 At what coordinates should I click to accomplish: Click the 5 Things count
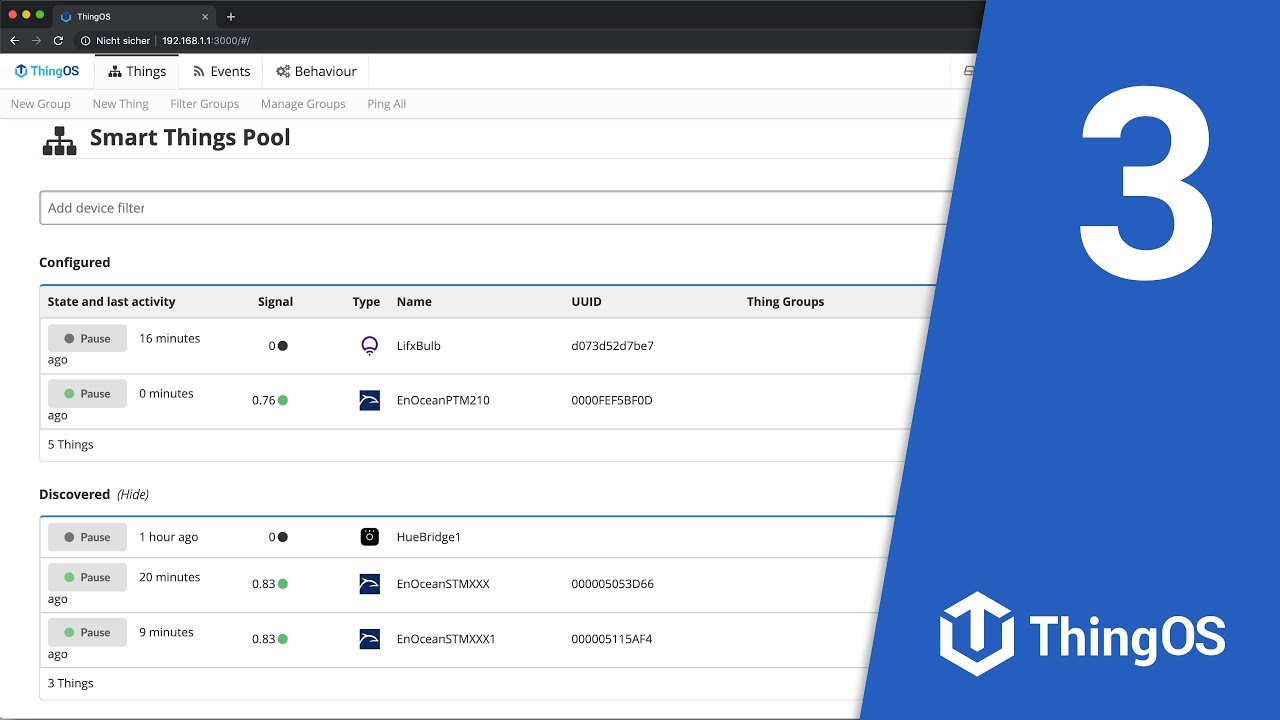pyautogui.click(x=71, y=444)
